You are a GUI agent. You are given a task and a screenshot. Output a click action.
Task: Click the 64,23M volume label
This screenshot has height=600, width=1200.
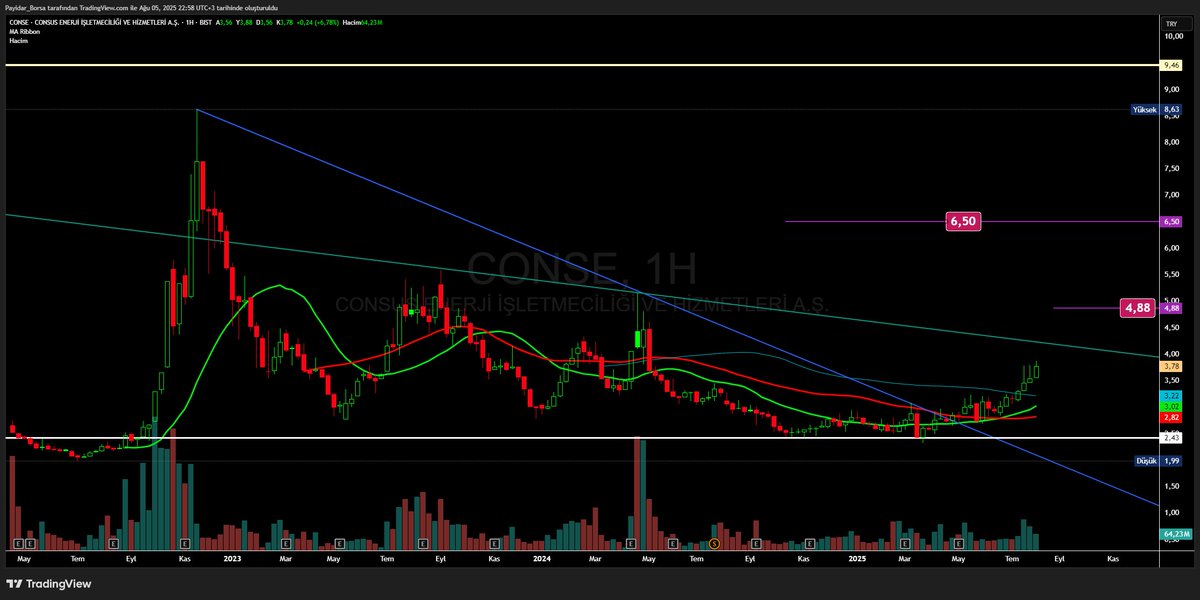click(x=1176, y=534)
